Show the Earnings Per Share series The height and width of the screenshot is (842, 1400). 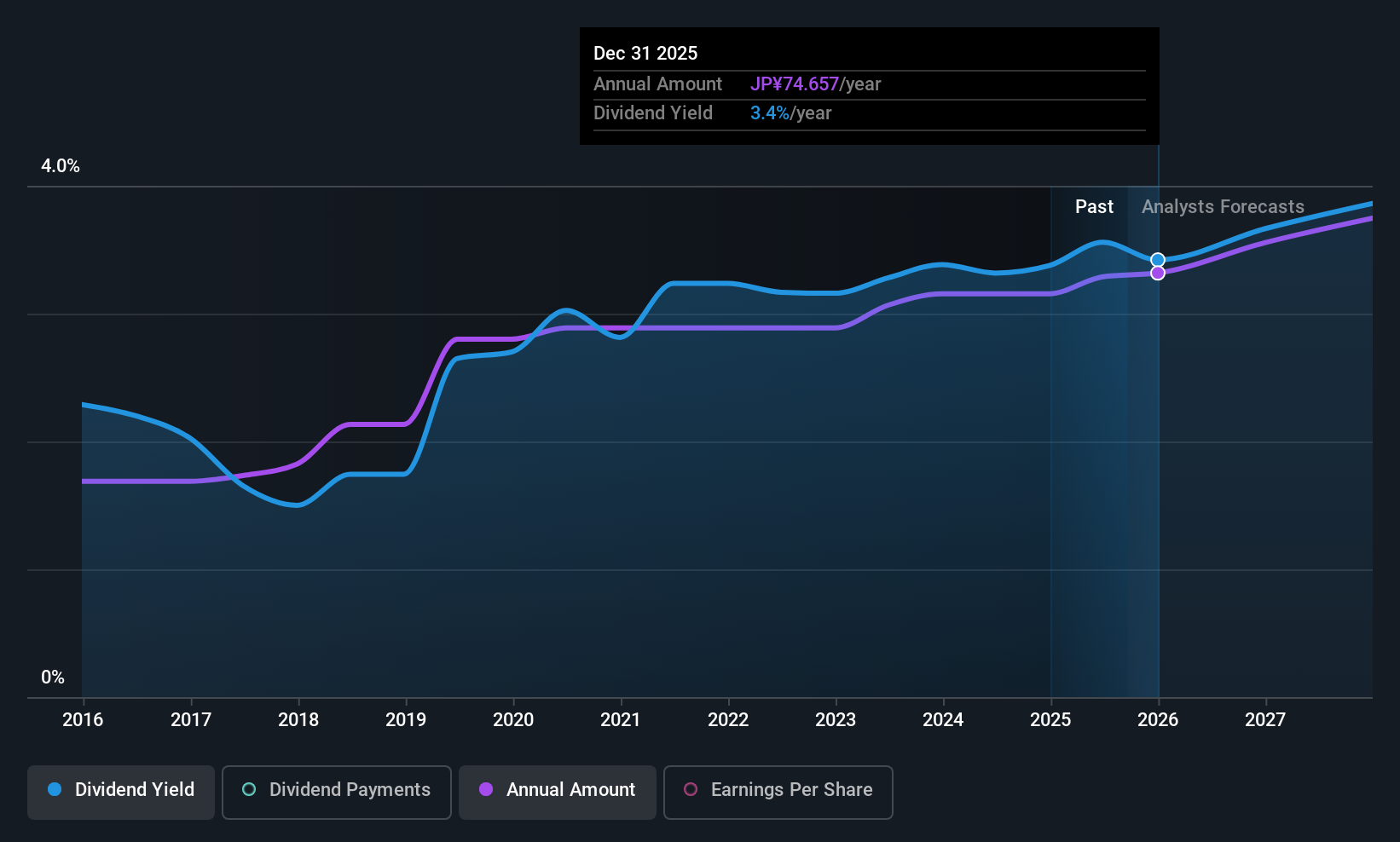pos(778,792)
